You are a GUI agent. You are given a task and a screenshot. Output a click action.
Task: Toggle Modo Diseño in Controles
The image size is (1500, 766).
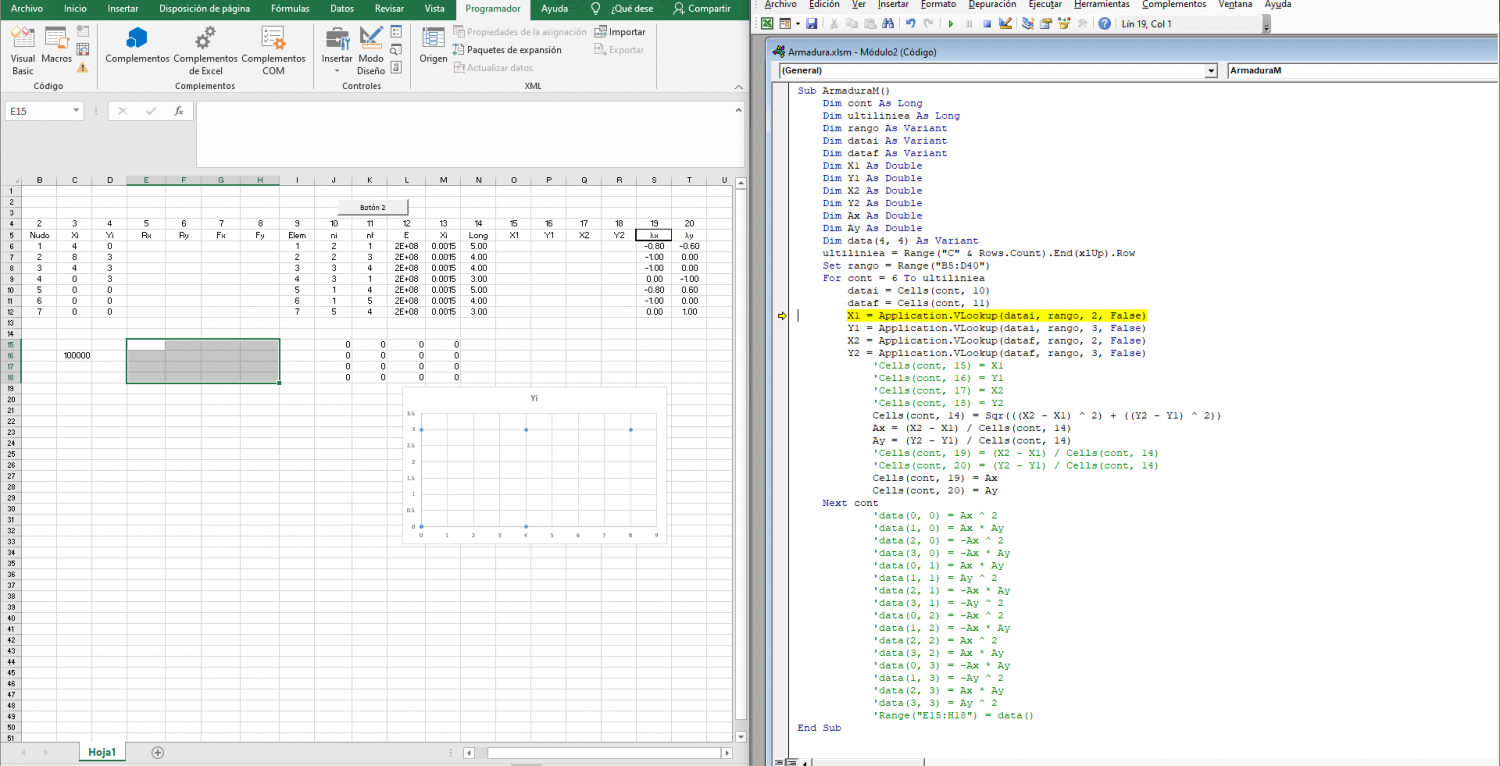click(371, 51)
